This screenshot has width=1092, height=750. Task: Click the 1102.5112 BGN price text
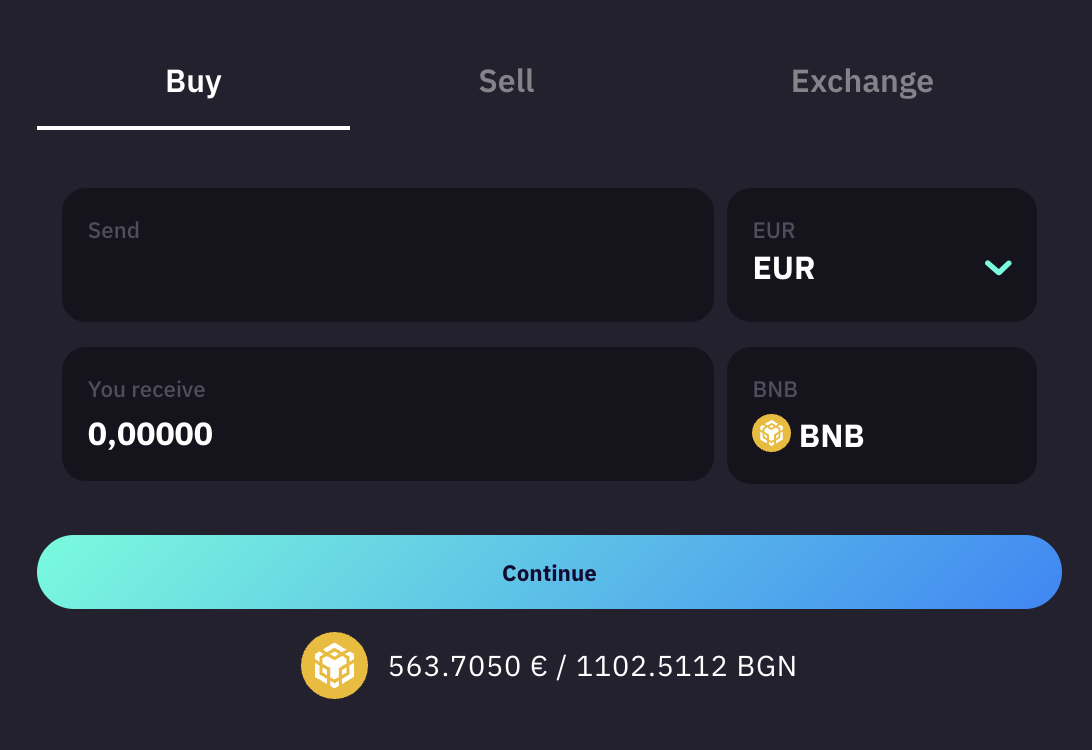[686, 666]
